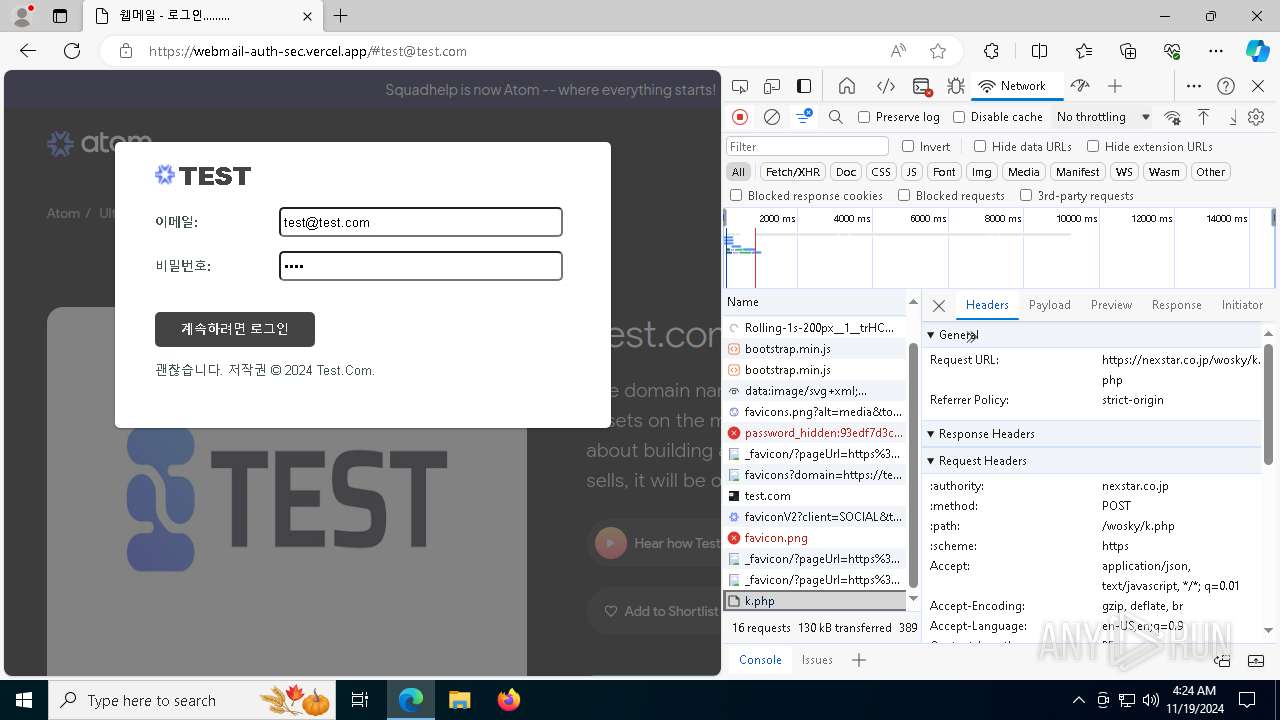The width and height of the screenshot is (1280, 720).
Task: Check the Invert filter option
Action: click(x=908, y=146)
